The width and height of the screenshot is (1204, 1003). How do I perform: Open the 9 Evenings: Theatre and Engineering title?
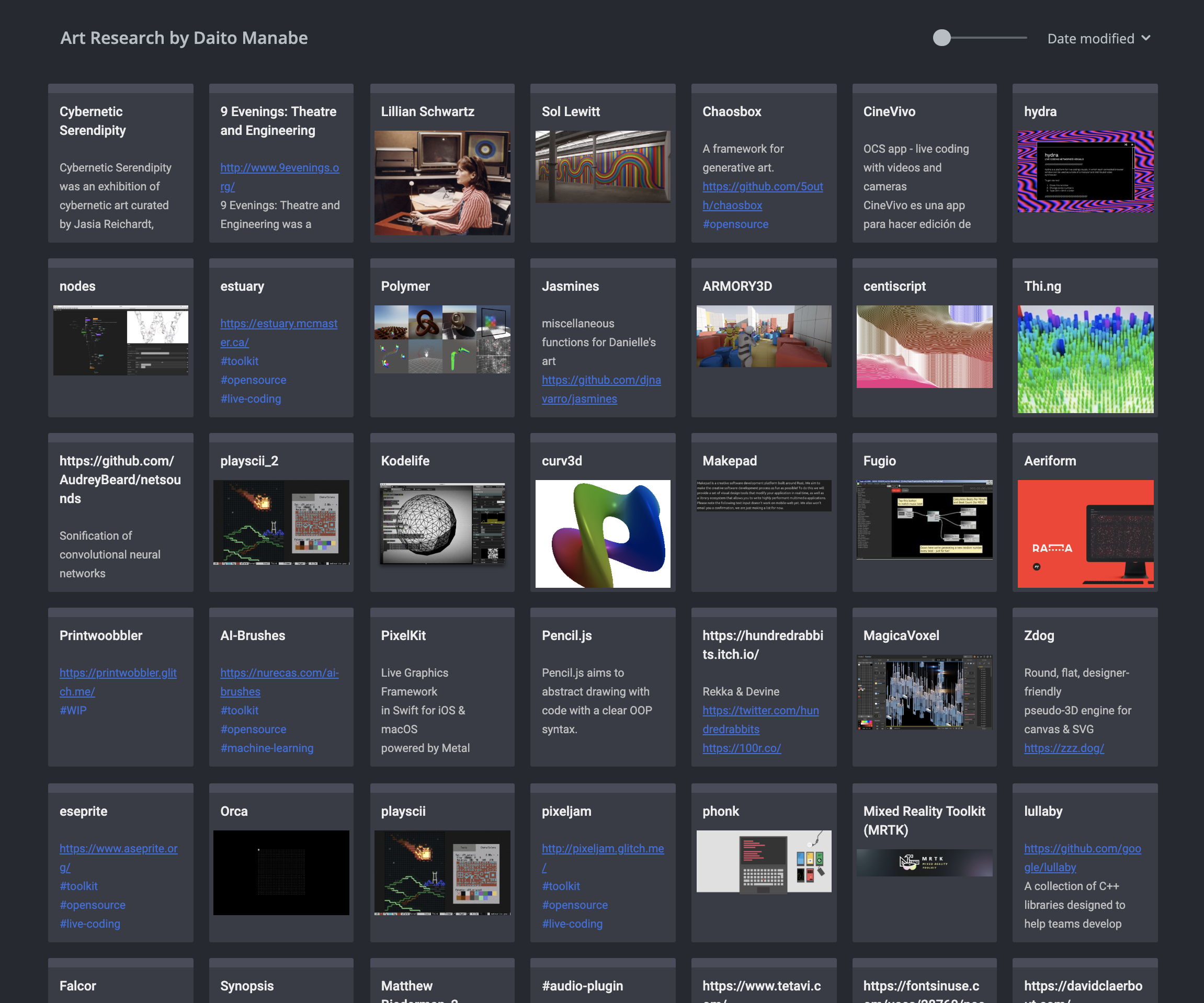pyautogui.click(x=278, y=121)
